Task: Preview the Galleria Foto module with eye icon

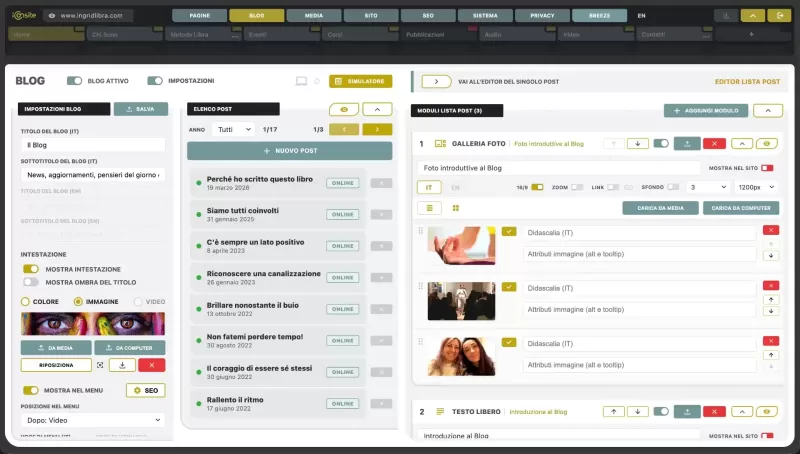Action: pyautogui.click(x=766, y=144)
